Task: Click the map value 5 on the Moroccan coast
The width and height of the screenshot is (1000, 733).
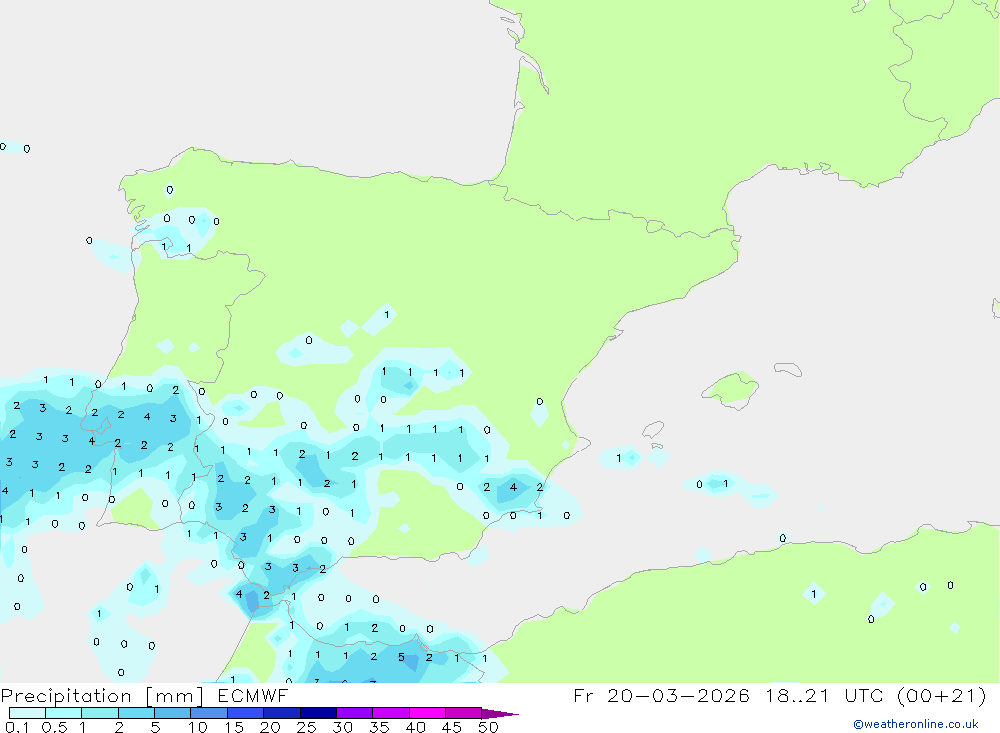Action: [401, 657]
